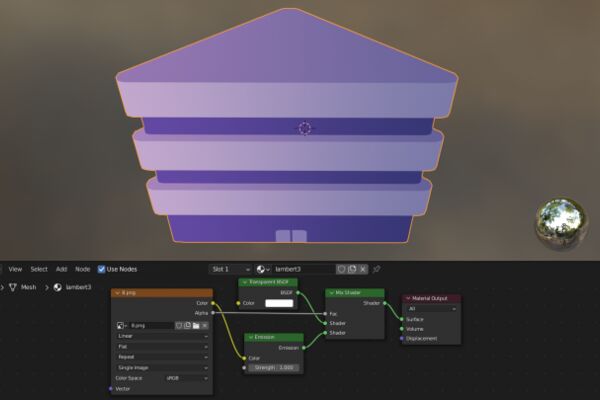600x400 pixels.
Task: Collapse the Mix Shader node
Action: click(x=332, y=293)
